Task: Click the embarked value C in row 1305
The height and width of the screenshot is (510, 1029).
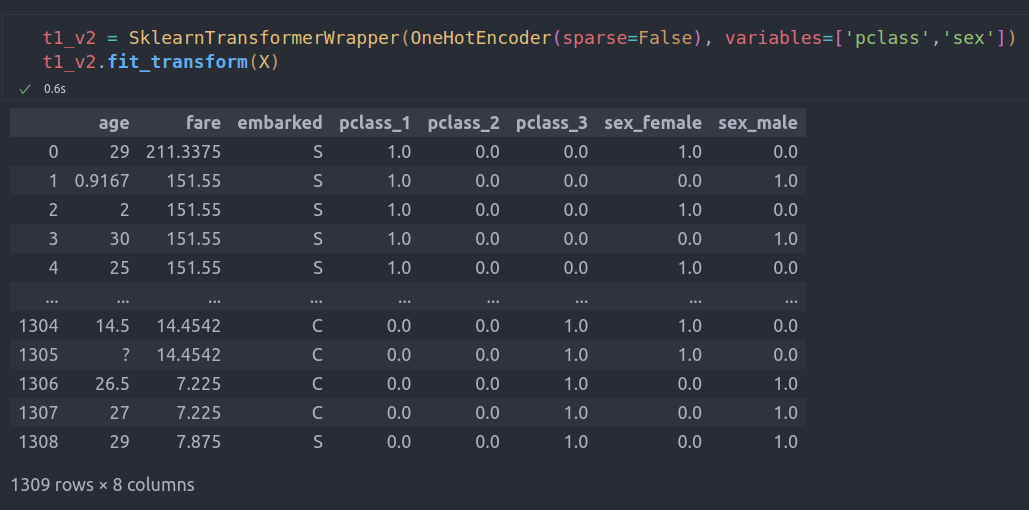Action: (x=317, y=355)
